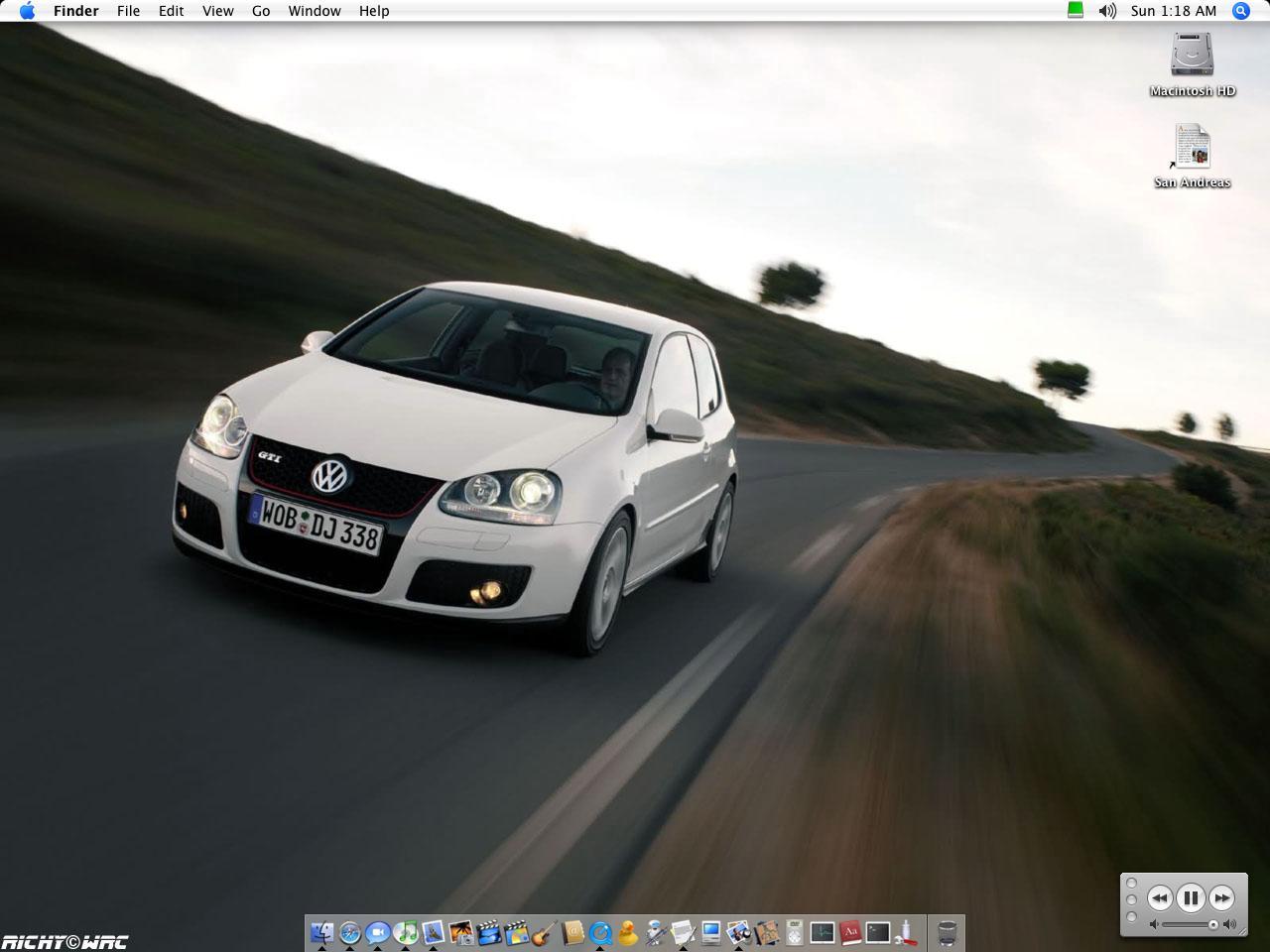The width and height of the screenshot is (1270, 952).
Task: Open Safari from the Dock
Action: coord(349,932)
